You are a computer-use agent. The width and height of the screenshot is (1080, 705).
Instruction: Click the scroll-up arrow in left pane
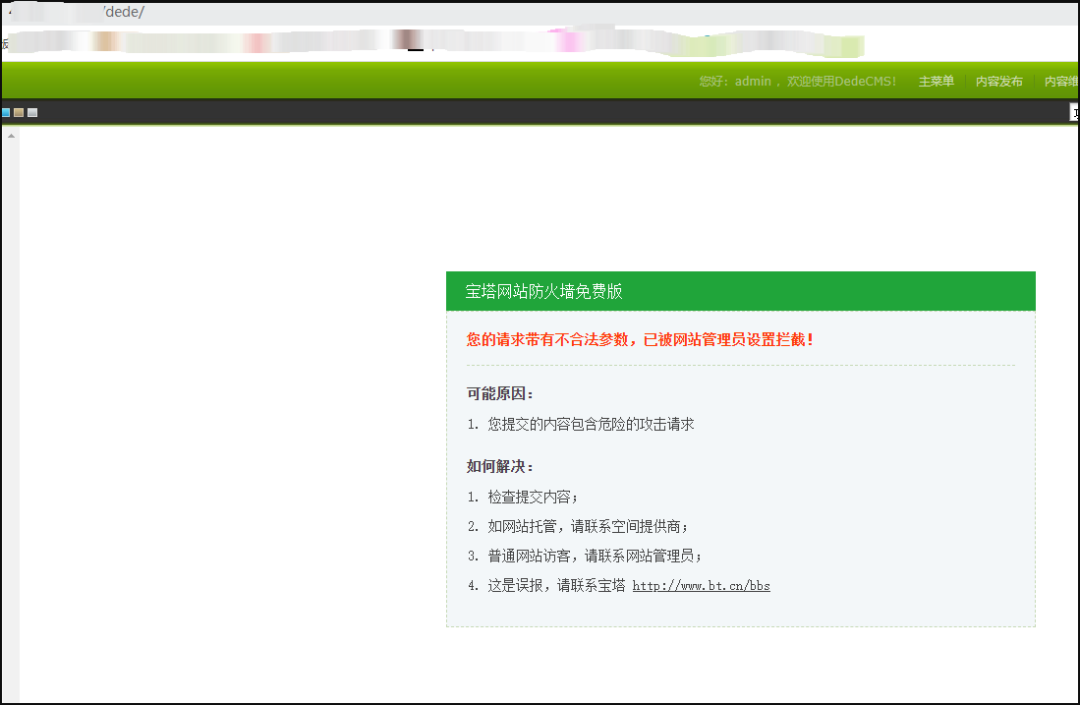(11, 136)
